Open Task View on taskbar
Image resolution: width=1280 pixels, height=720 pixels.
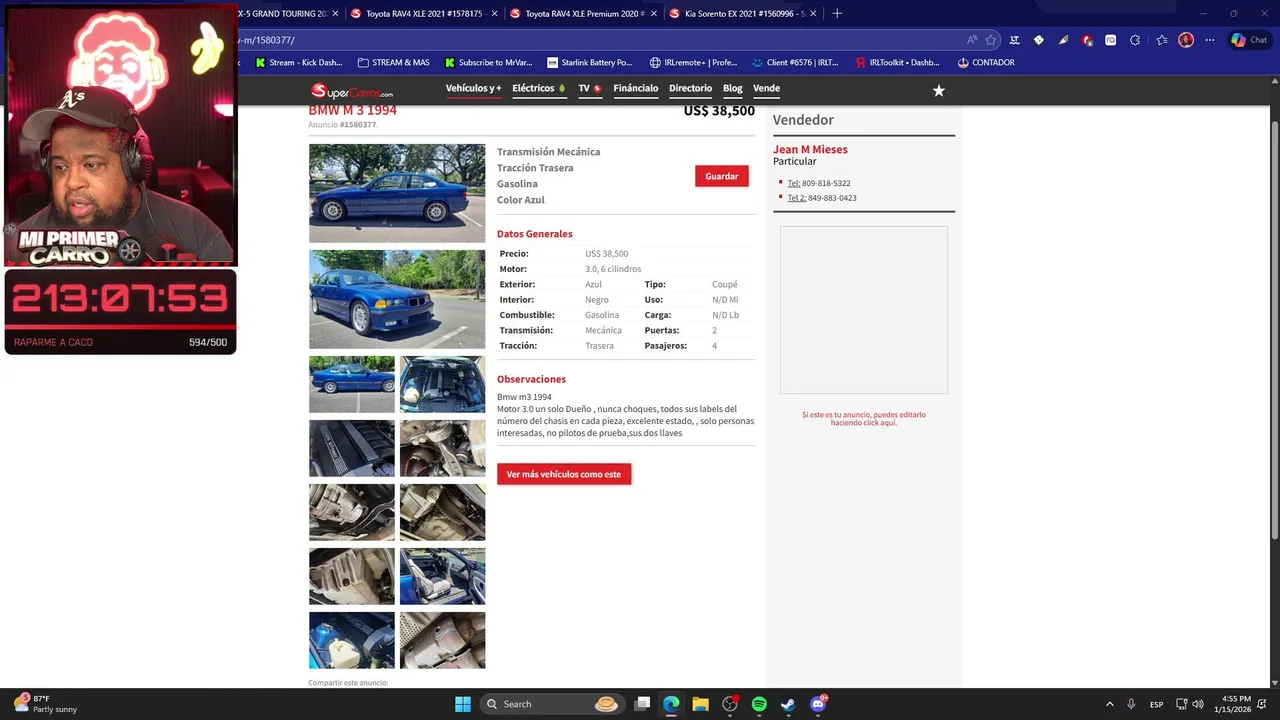pos(642,704)
